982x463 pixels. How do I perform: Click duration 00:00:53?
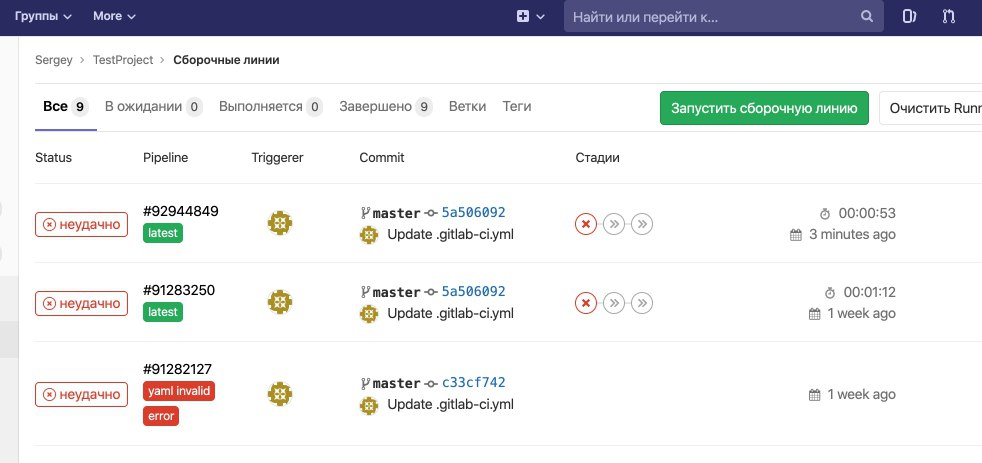(867, 213)
